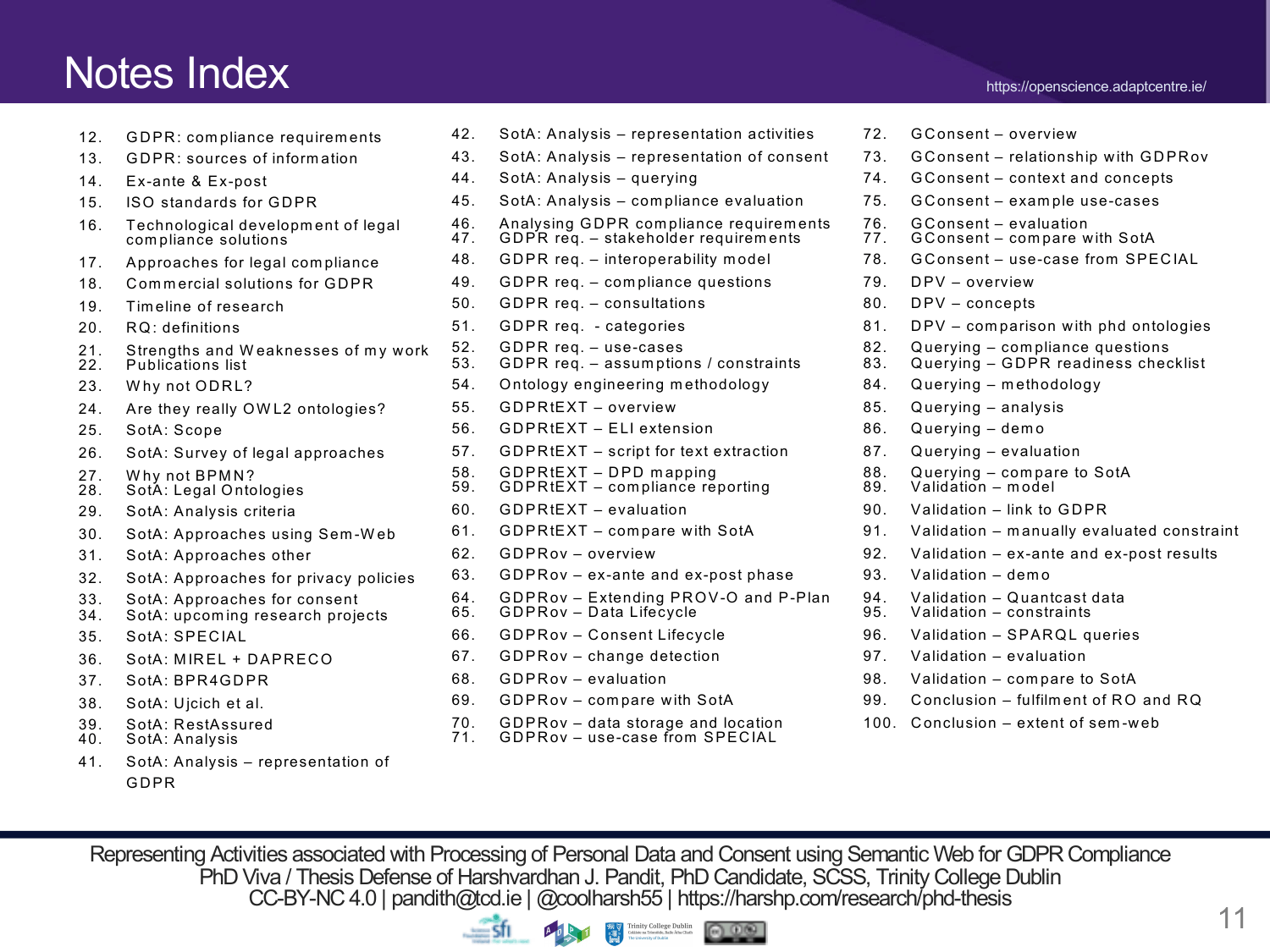Screen dimensions: 1270x952
Task: Click 'GConsent – example use-cases'
Action: (1035, 201)
